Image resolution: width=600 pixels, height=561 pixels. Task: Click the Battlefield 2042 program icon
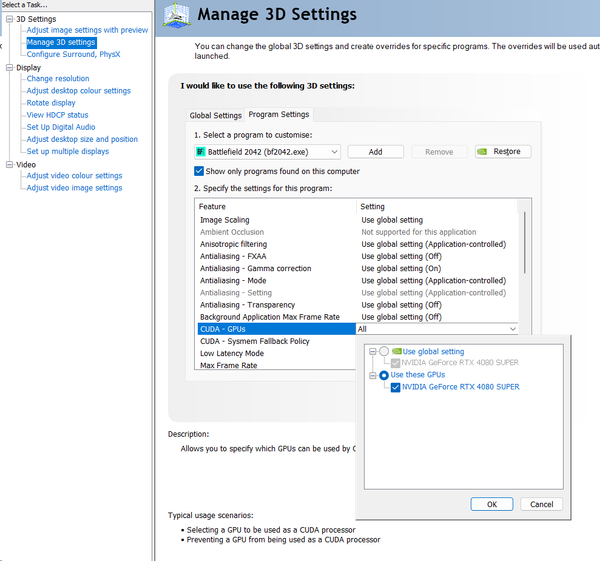[200, 152]
